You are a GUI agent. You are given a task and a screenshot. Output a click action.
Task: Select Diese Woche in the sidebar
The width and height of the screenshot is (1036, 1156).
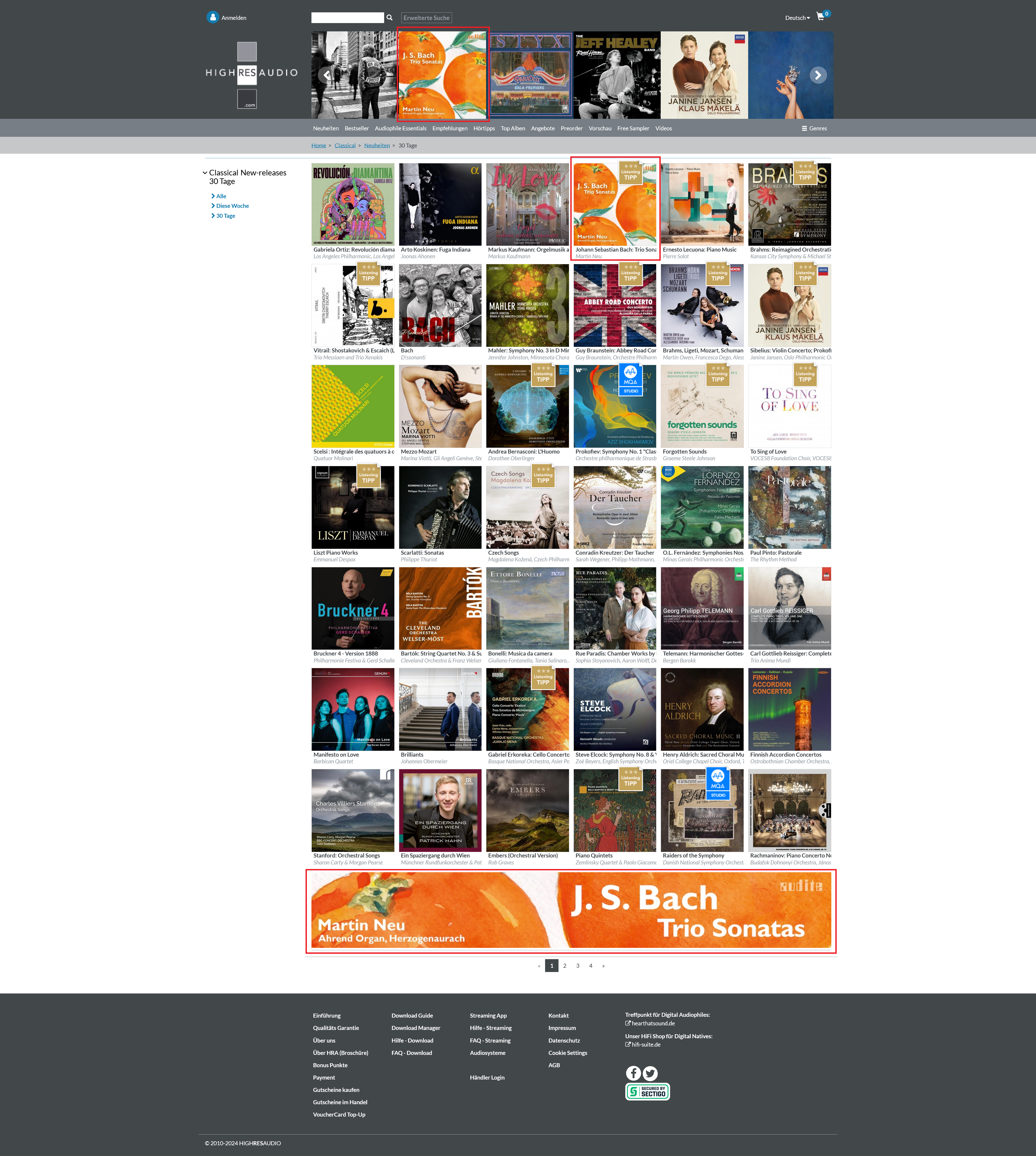[232, 206]
